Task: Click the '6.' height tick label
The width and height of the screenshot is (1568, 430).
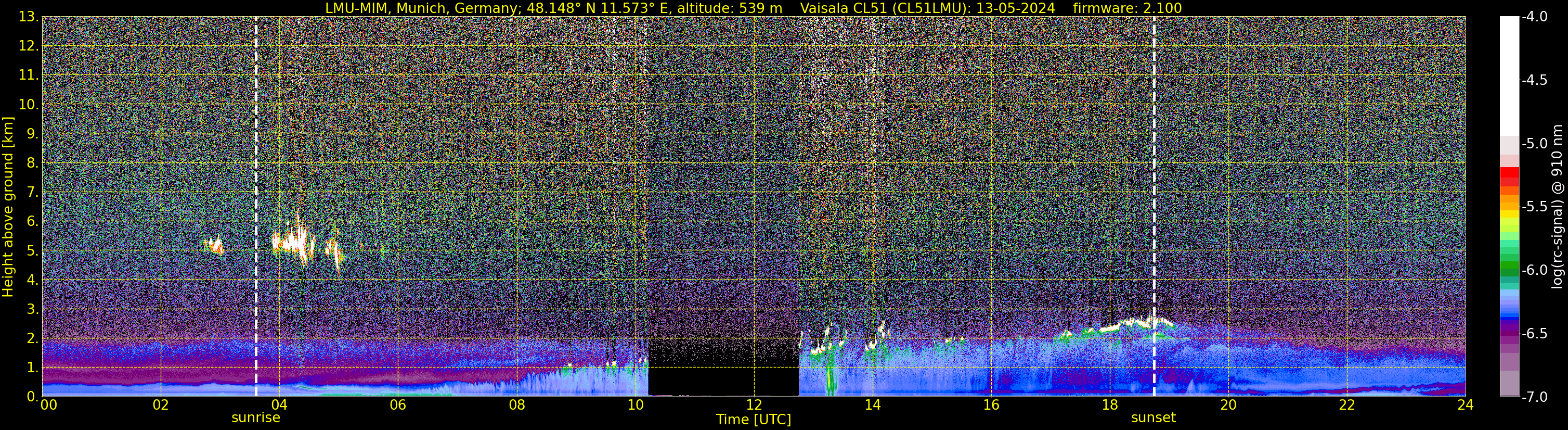Action: [x=32, y=221]
